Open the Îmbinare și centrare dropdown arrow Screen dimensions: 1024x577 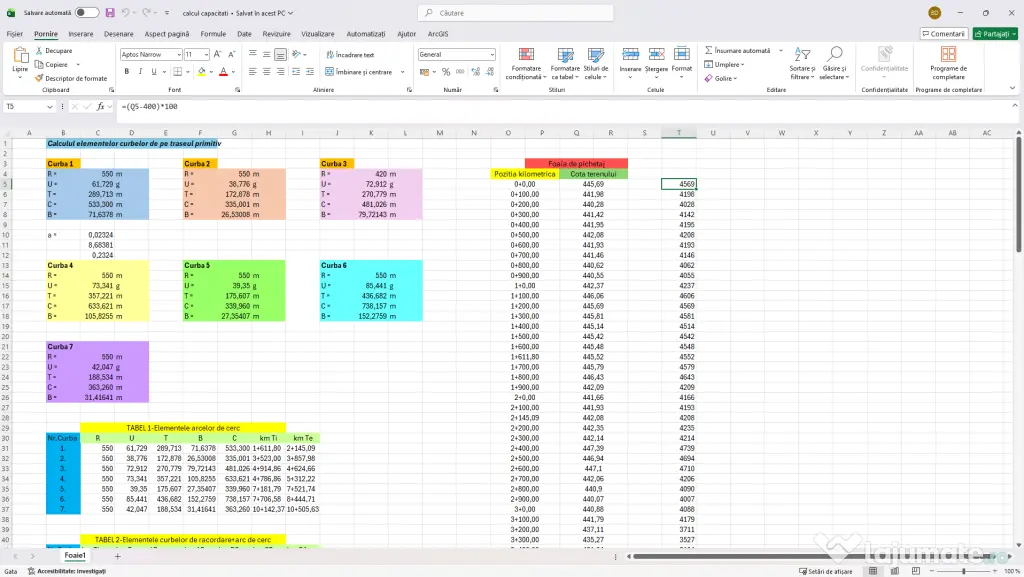(402, 72)
